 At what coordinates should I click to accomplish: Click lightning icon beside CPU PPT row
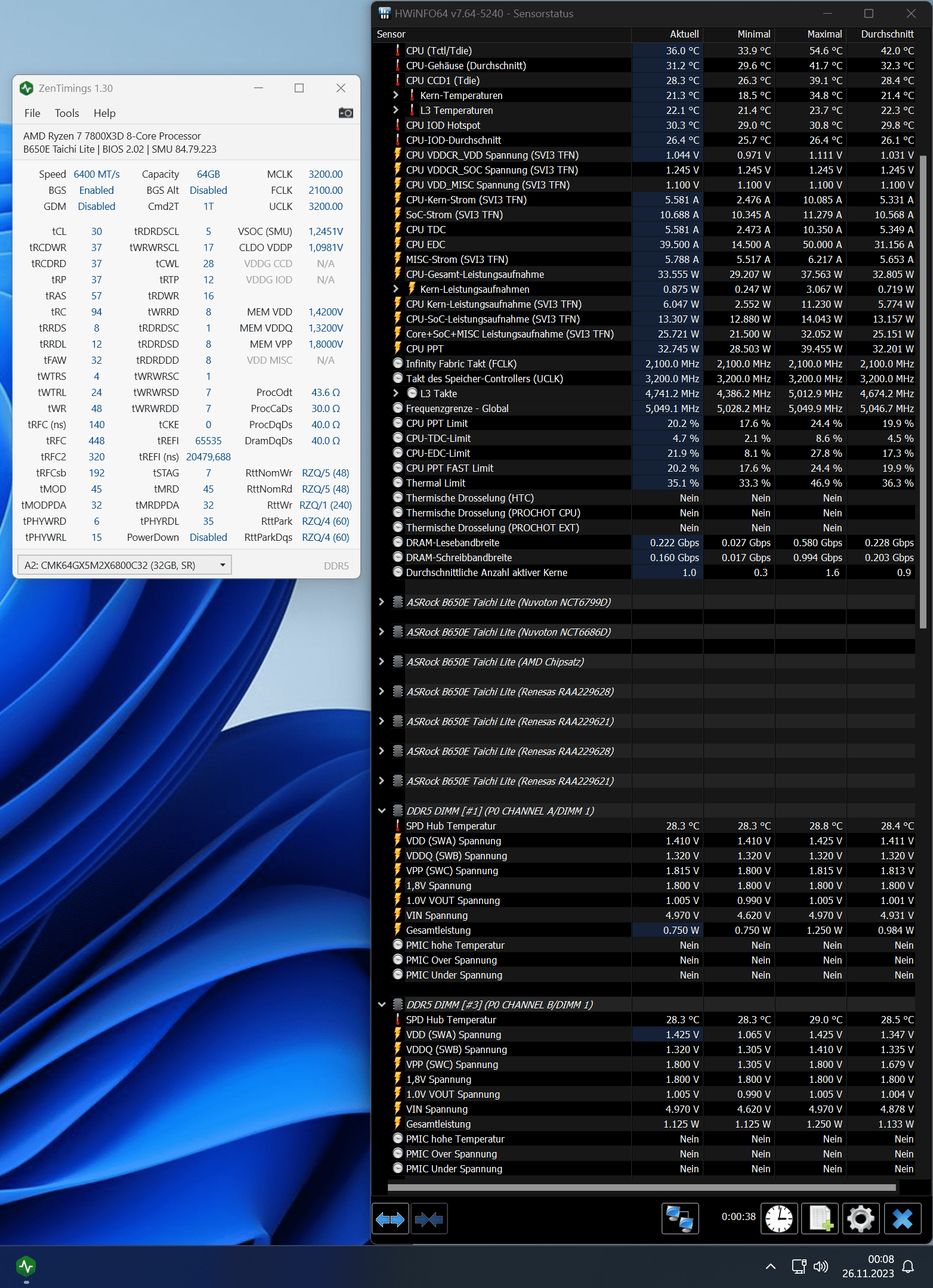click(398, 348)
